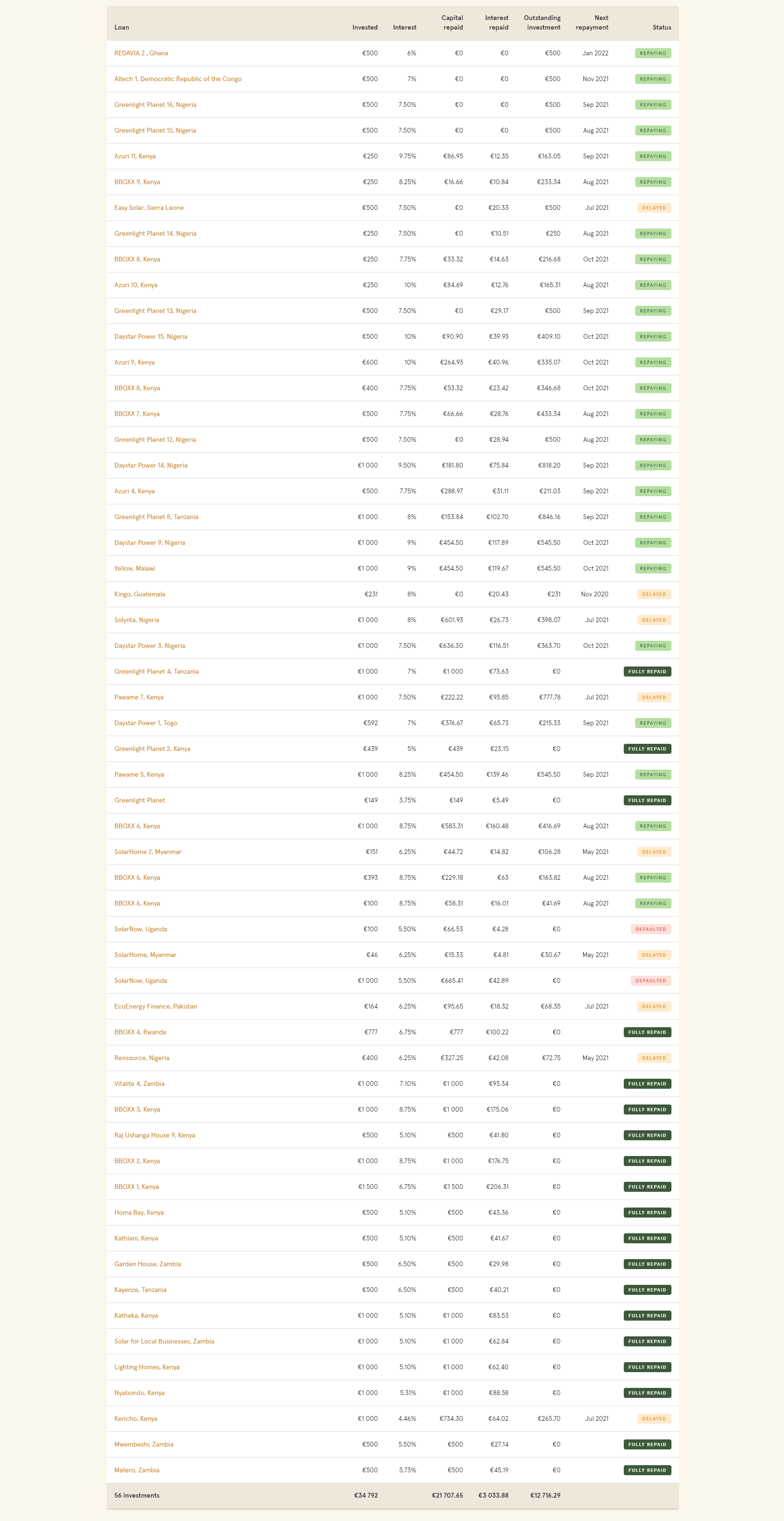The width and height of the screenshot is (784, 1521).
Task: Click the Delayed badge for Kericho, Kenya
Action: point(653,1419)
